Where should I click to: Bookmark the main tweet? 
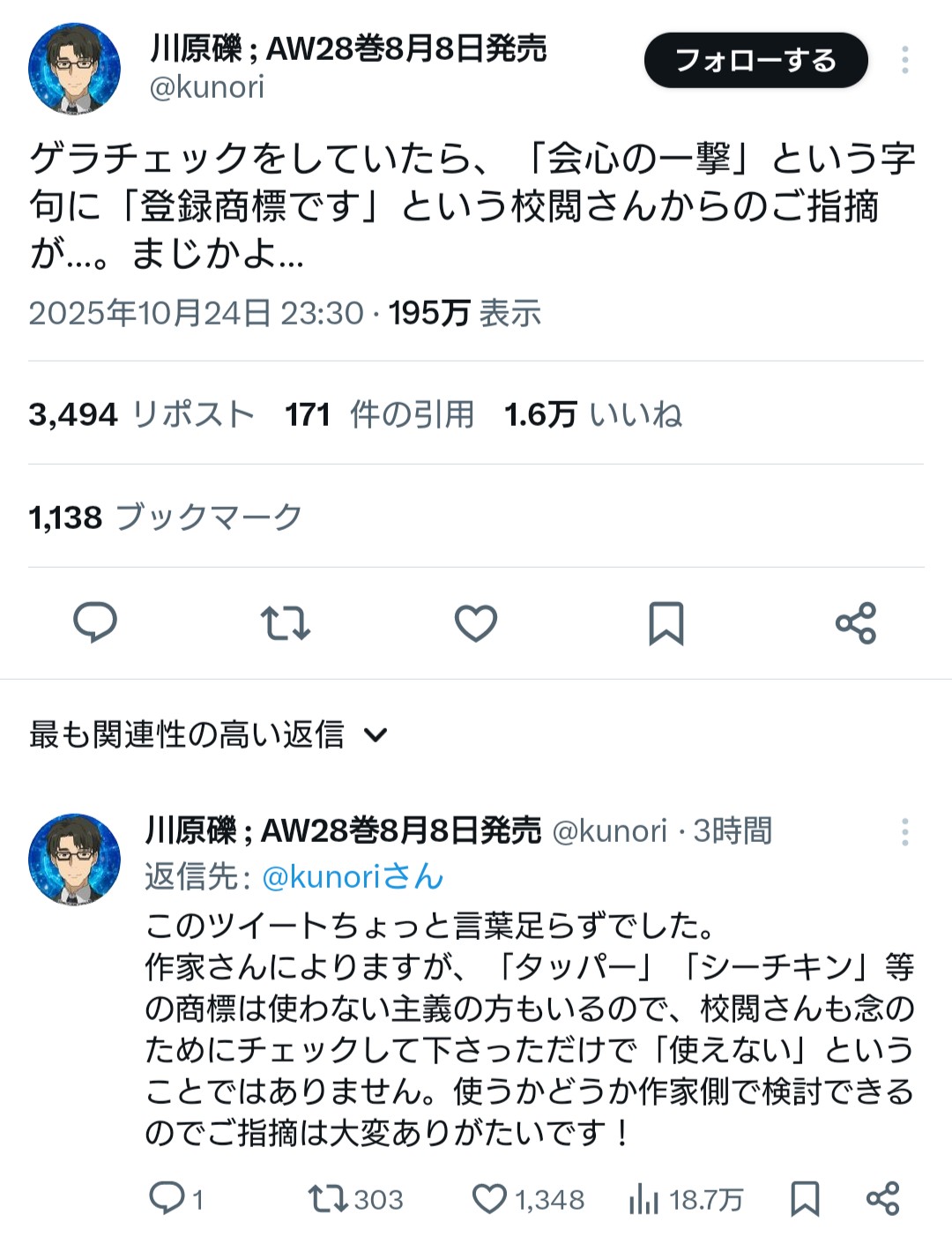coord(666,622)
